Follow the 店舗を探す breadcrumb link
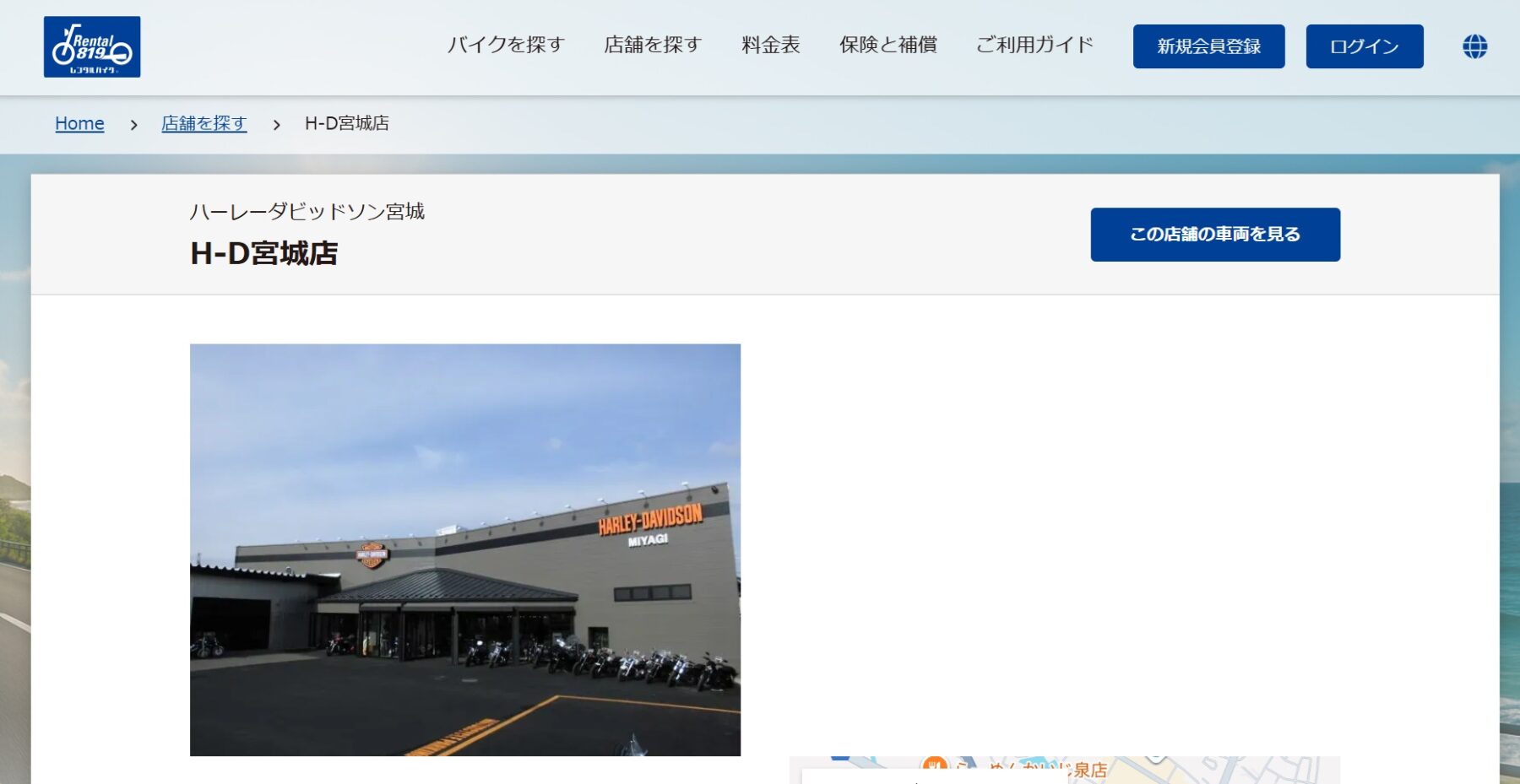The height and width of the screenshot is (784, 1520). coord(204,124)
